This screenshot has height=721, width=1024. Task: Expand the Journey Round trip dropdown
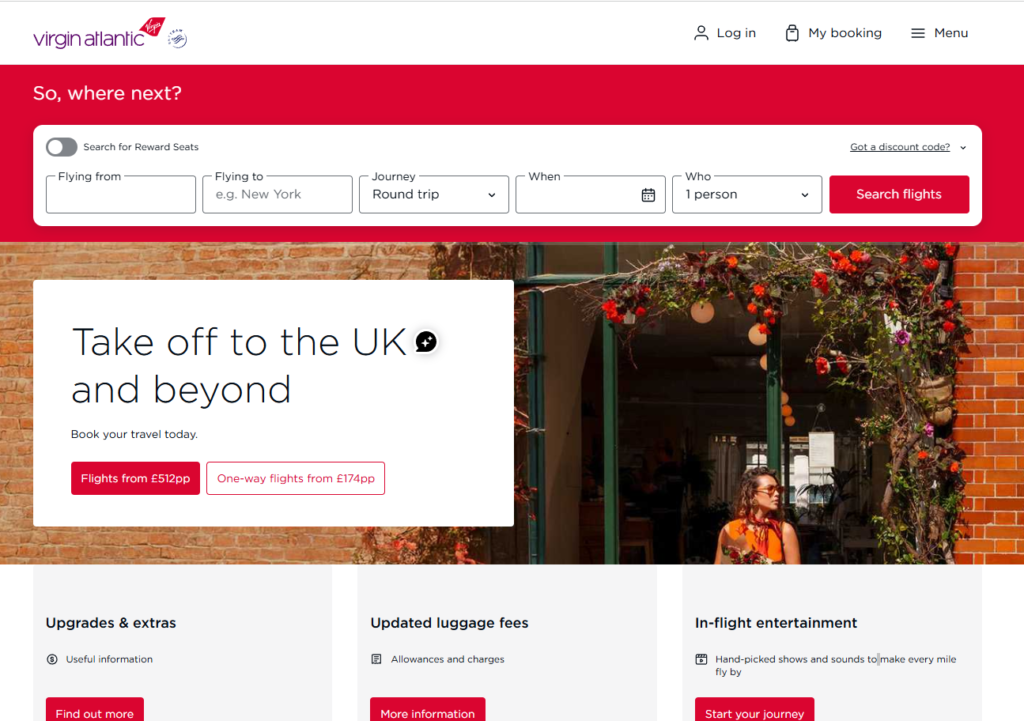pos(434,194)
